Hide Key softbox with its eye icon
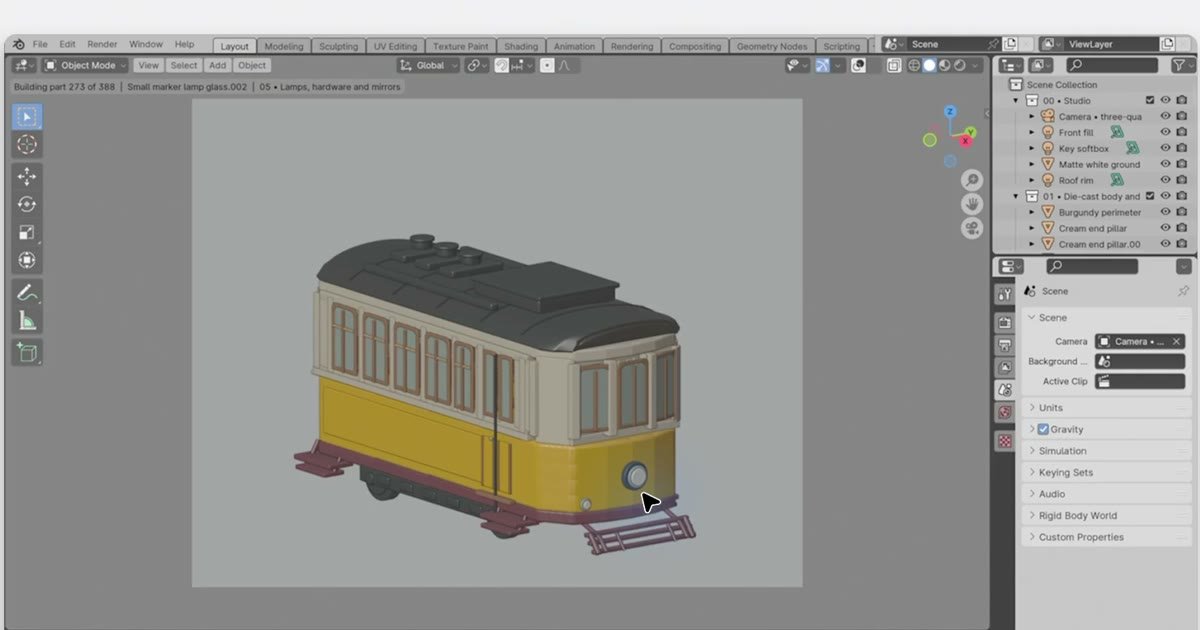The height and width of the screenshot is (630, 1200). click(1165, 148)
